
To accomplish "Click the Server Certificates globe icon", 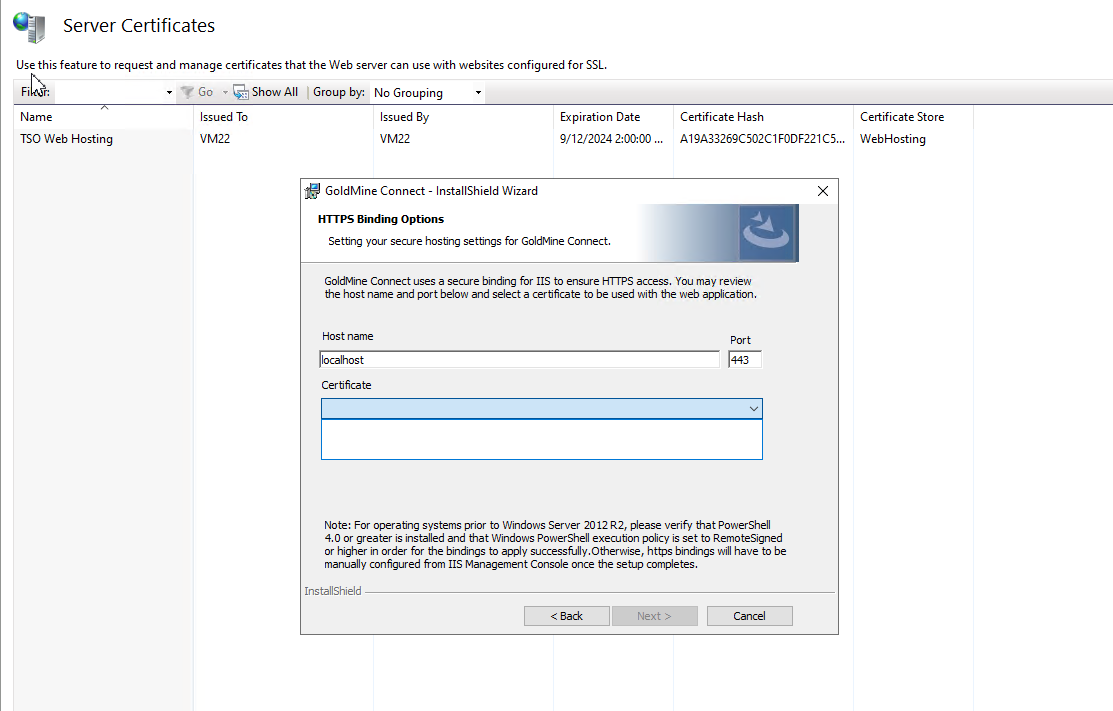I will (29, 26).
